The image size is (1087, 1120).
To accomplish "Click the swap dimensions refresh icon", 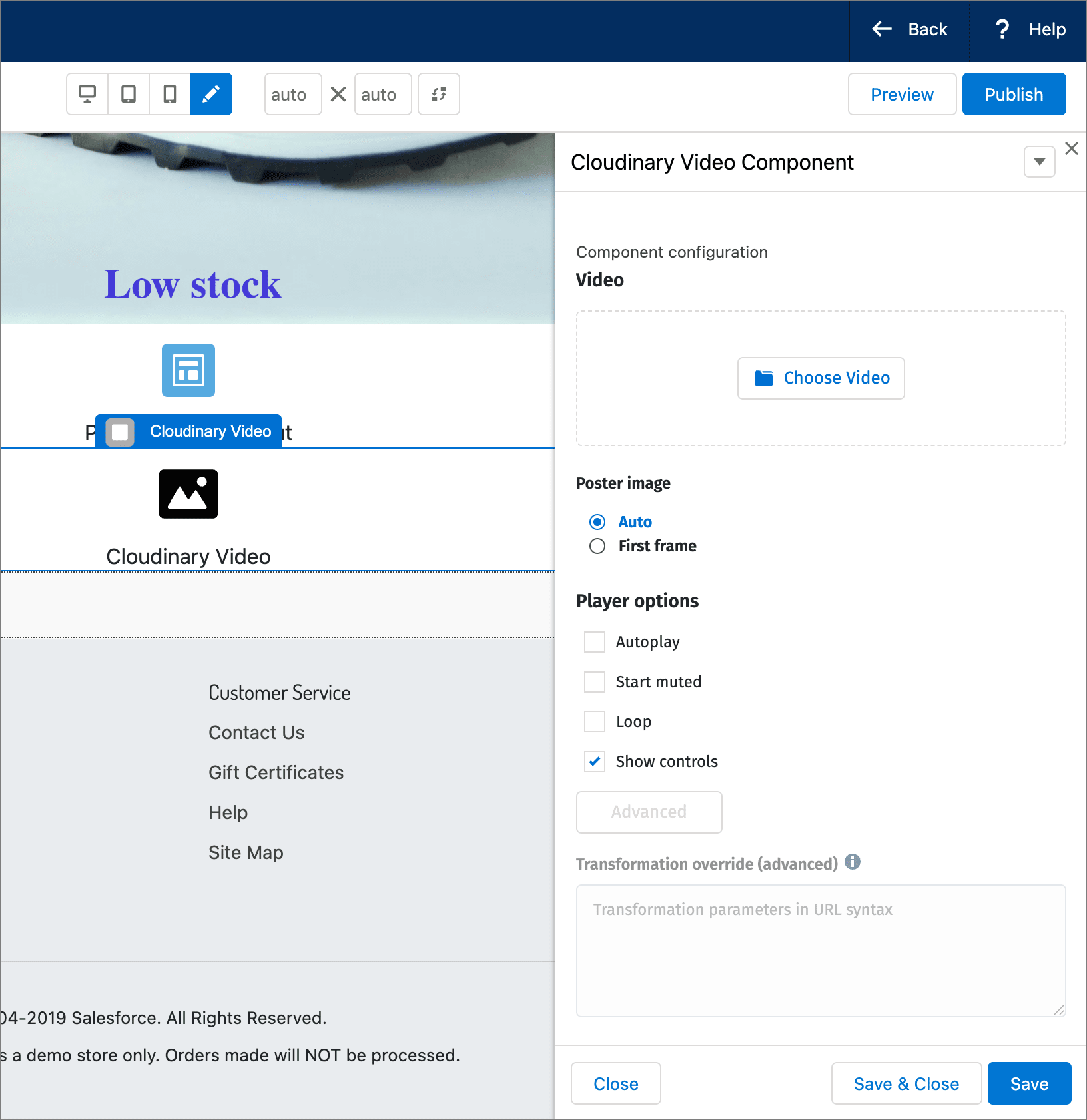I will 438,94.
